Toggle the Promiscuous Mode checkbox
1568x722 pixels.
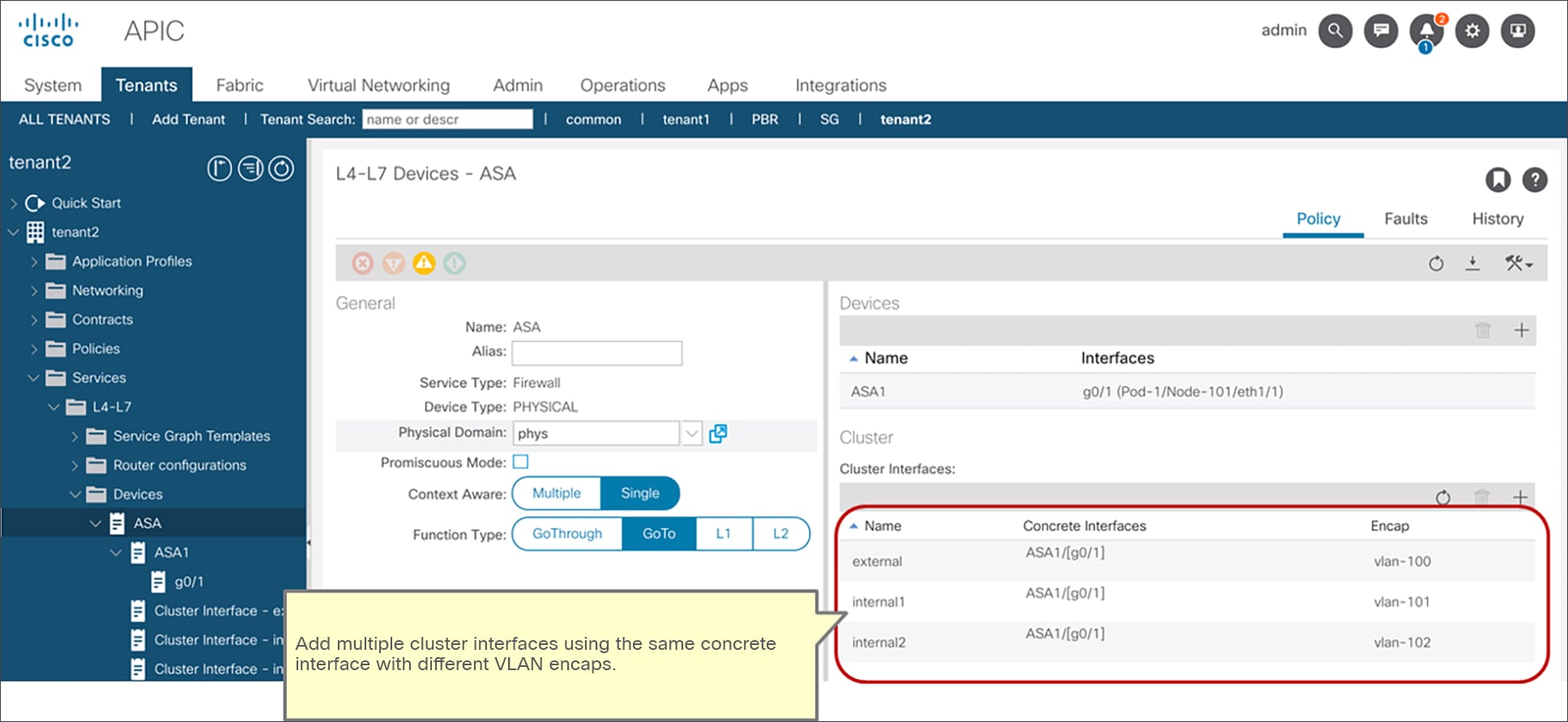pyautogui.click(x=521, y=462)
